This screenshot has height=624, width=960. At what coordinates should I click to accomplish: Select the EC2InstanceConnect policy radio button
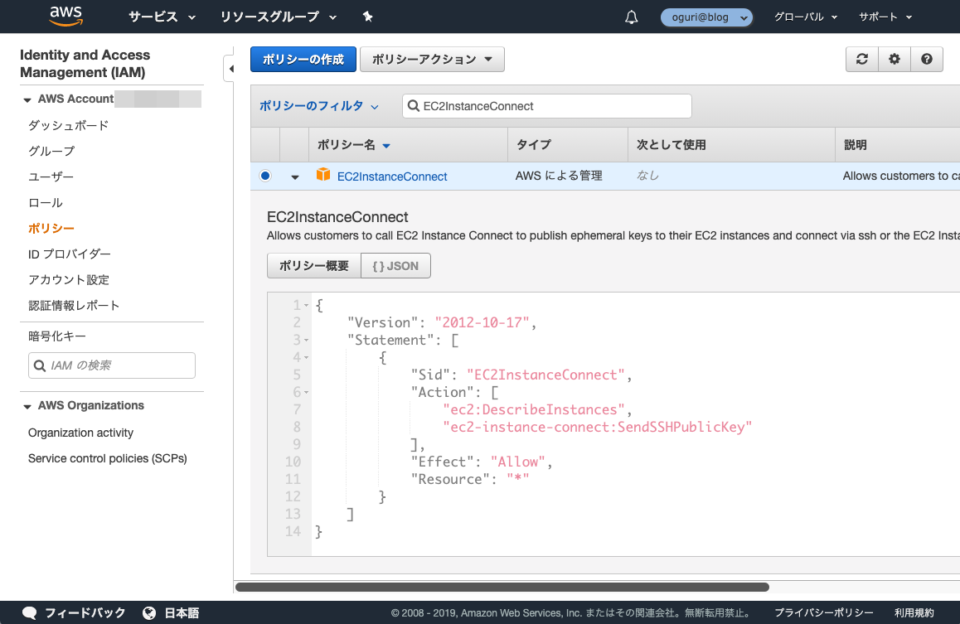point(263,174)
